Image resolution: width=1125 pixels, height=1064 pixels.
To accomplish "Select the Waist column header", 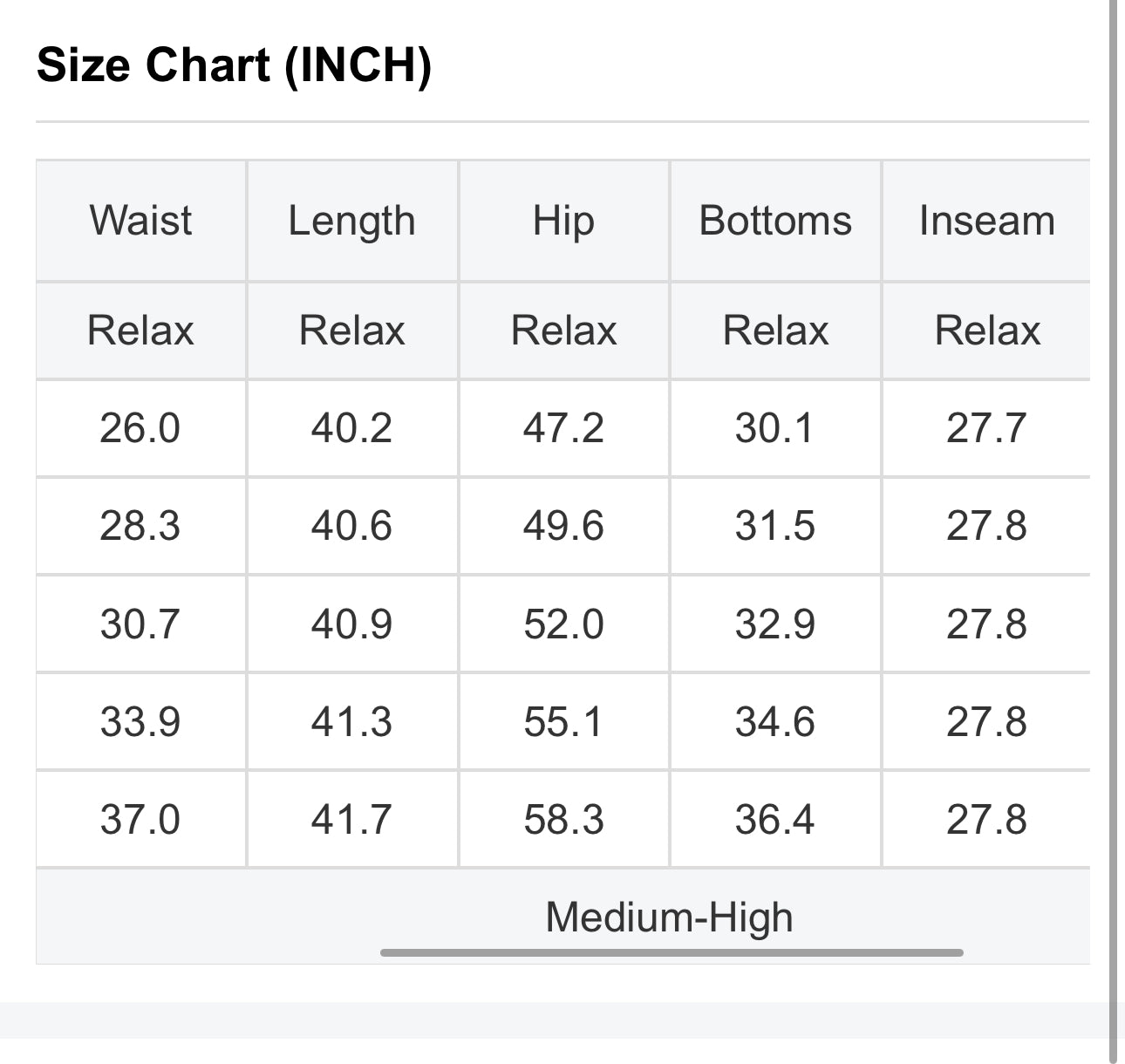I will (x=140, y=221).
